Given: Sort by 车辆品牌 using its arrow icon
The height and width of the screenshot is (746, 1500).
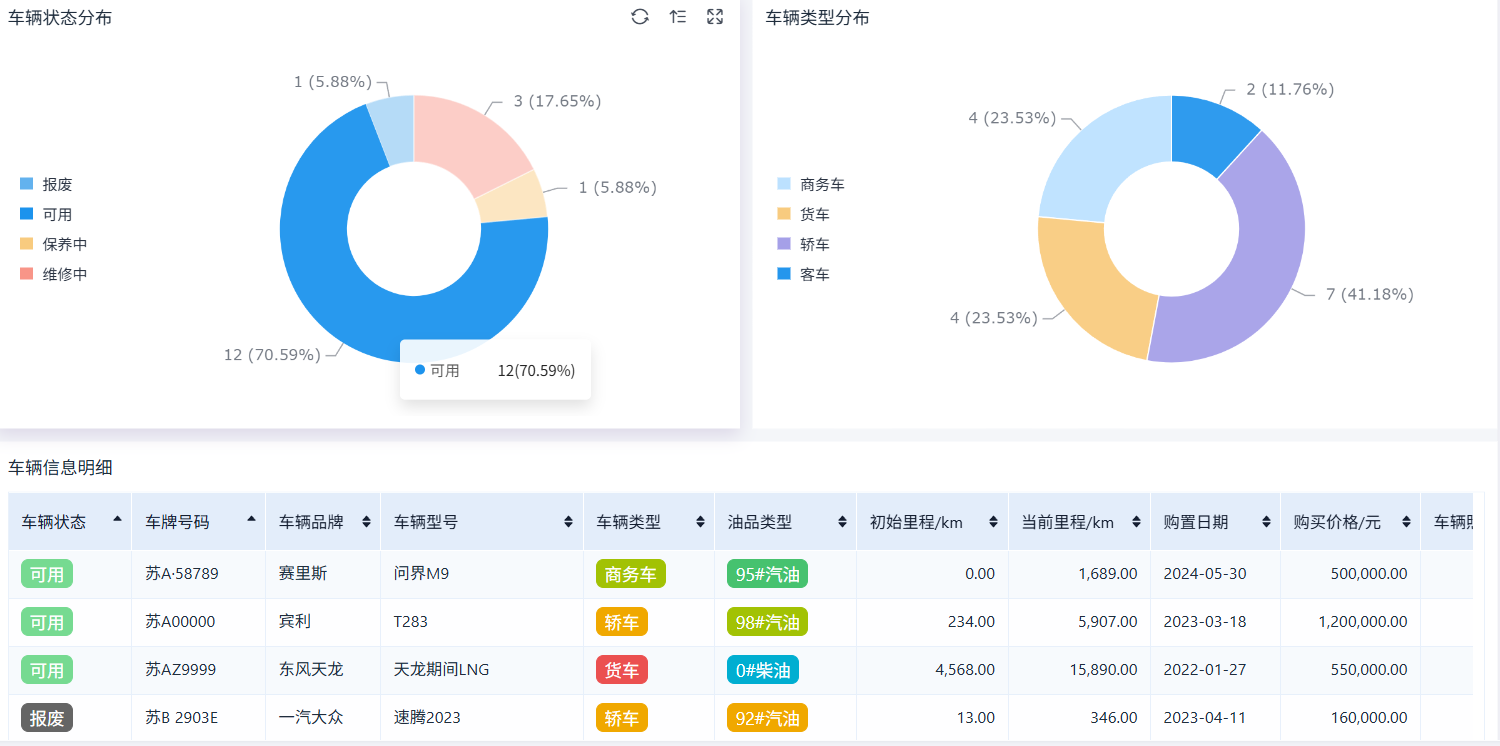Looking at the screenshot, I should pos(366,522).
